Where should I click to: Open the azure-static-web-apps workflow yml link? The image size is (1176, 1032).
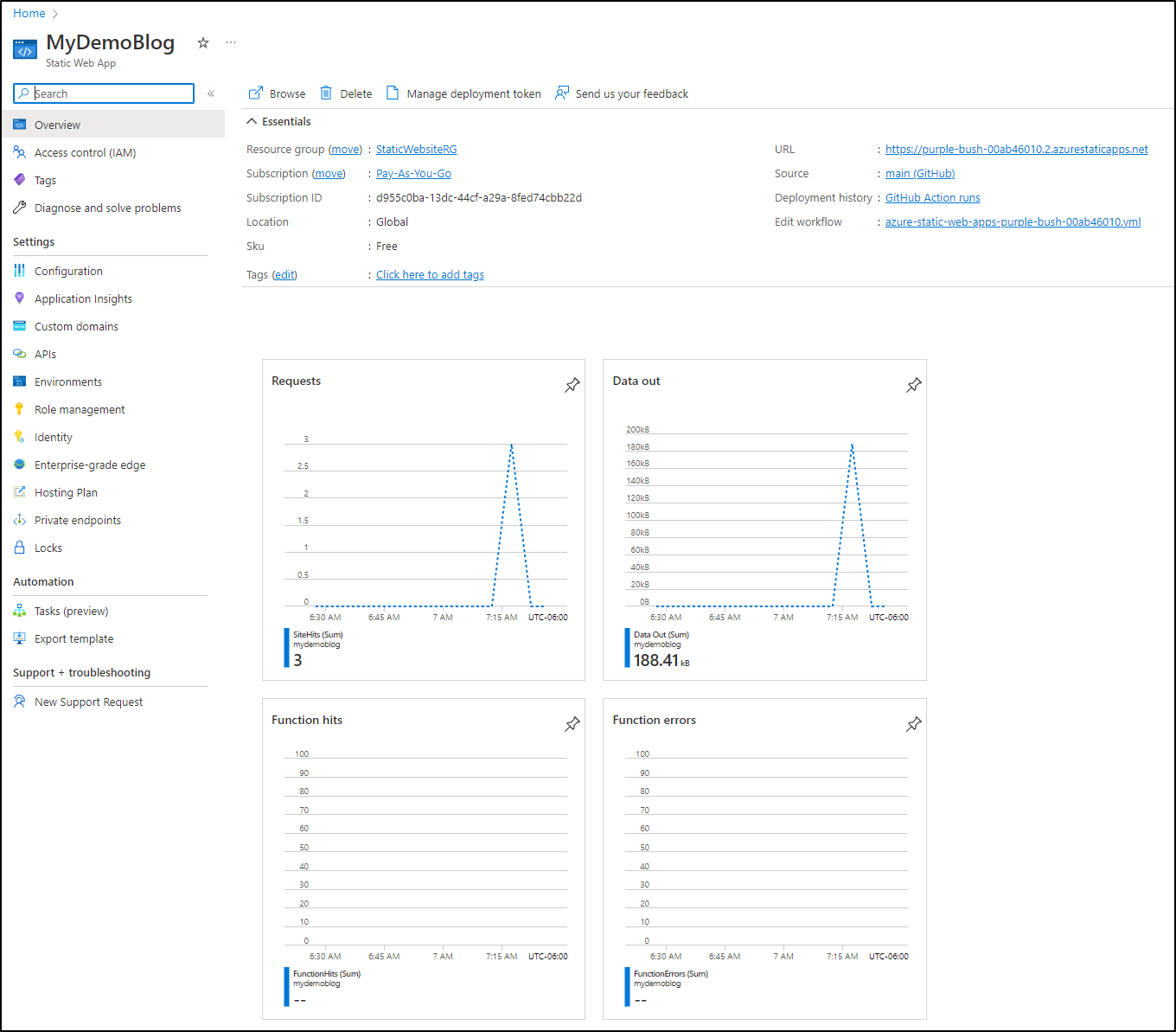[x=1013, y=222]
